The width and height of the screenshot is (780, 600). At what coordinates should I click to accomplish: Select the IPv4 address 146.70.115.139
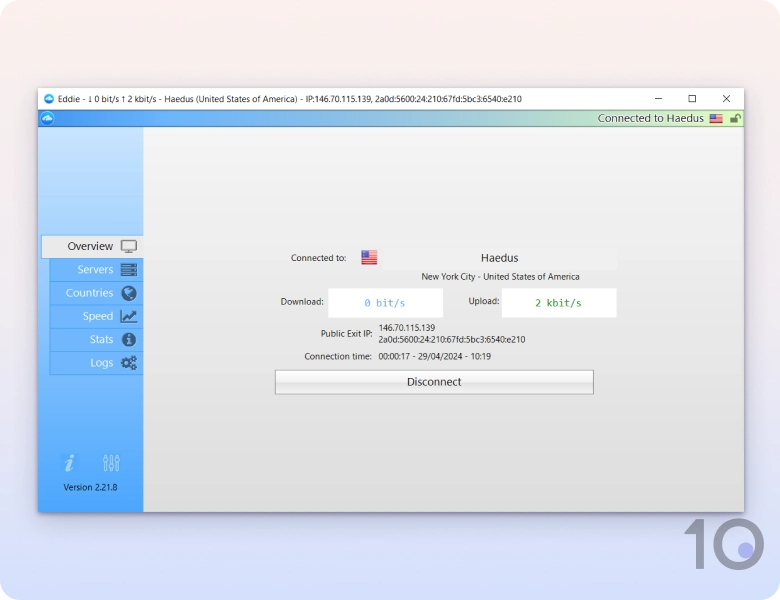coord(407,328)
